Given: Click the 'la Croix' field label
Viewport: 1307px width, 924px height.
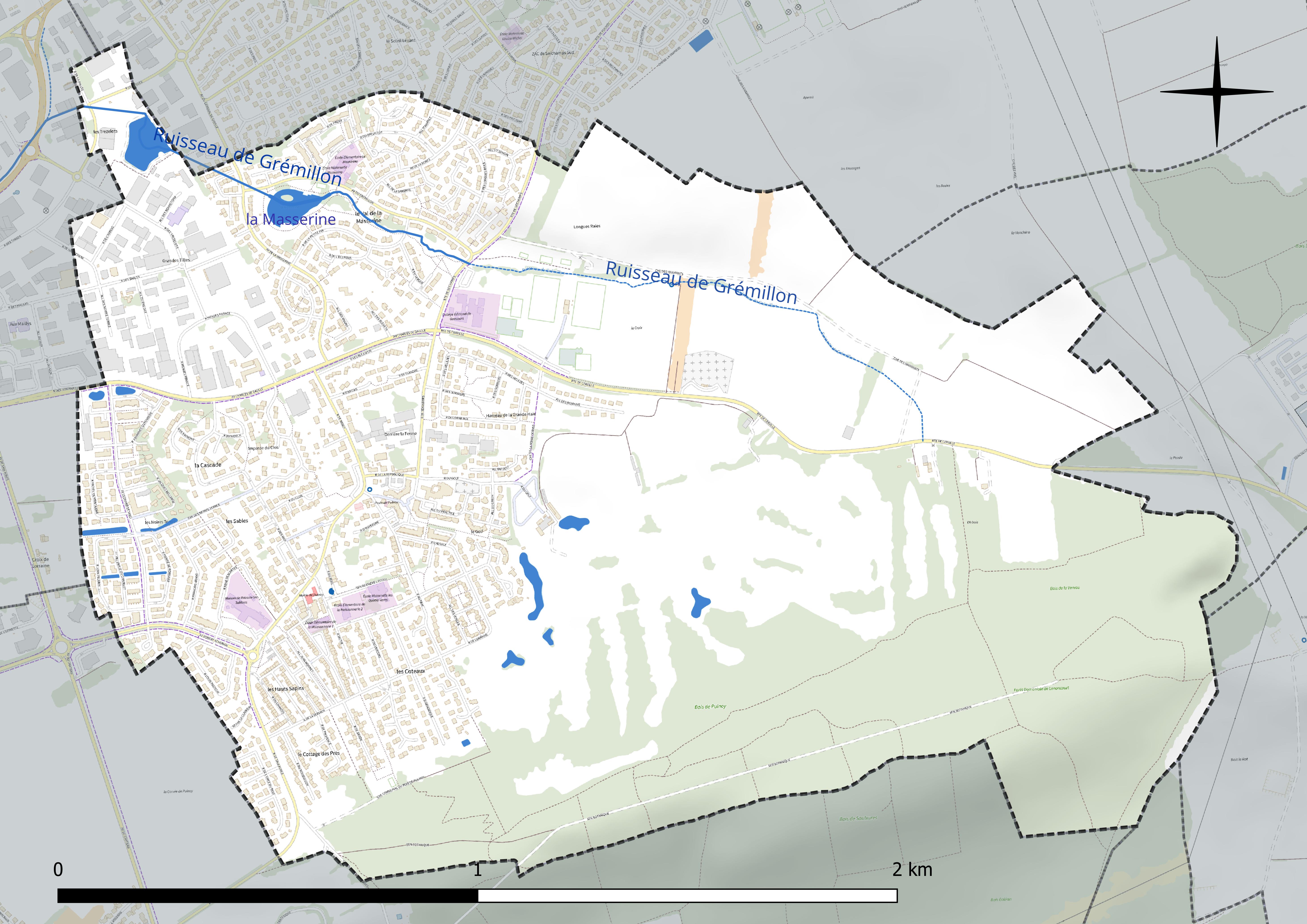Looking at the screenshot, I should click(637, 328).
